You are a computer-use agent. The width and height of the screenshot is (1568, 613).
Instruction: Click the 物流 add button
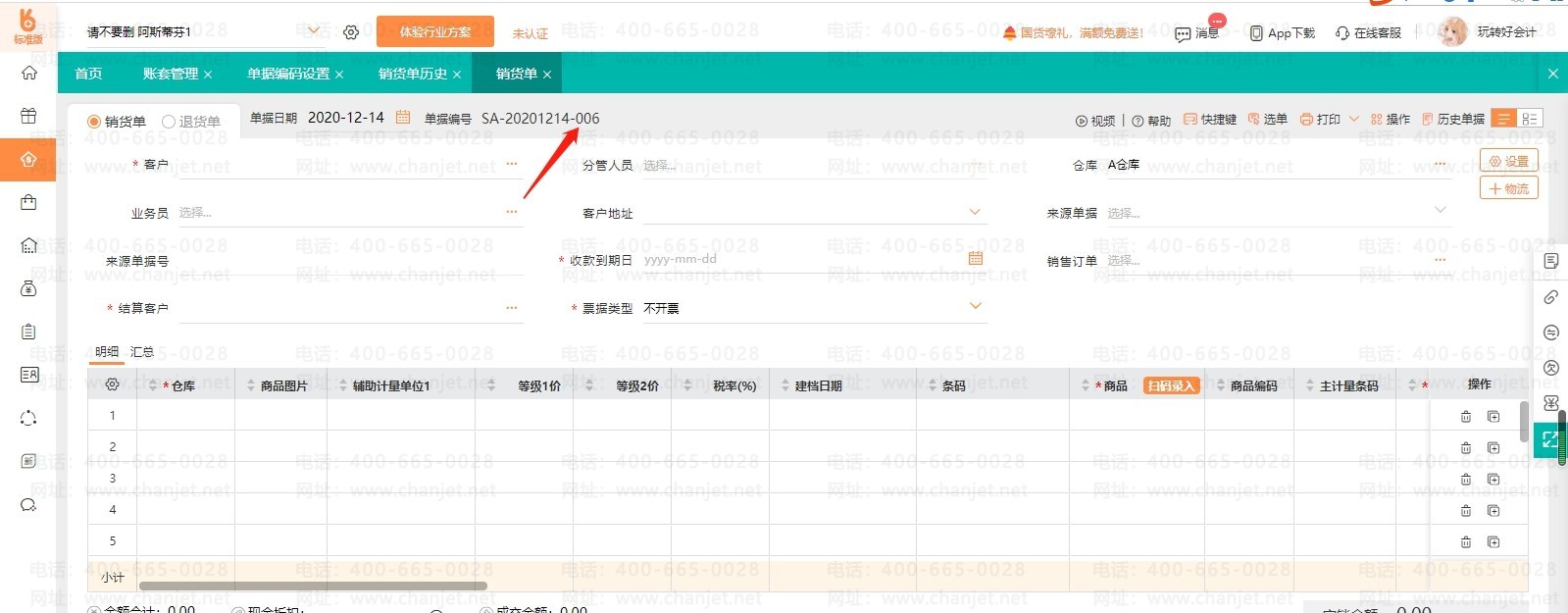click(x=1508, y=188)
